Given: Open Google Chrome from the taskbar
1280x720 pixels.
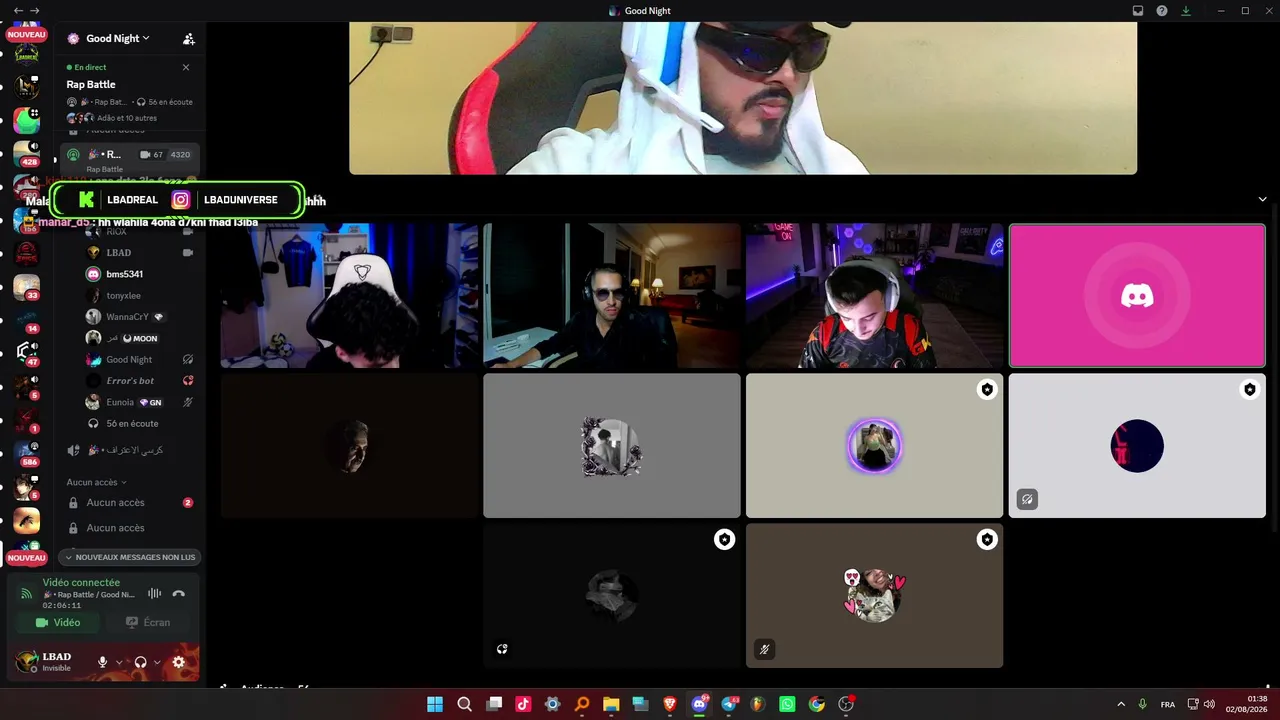Looking at the screenshot, I should (x=817, y=704).
